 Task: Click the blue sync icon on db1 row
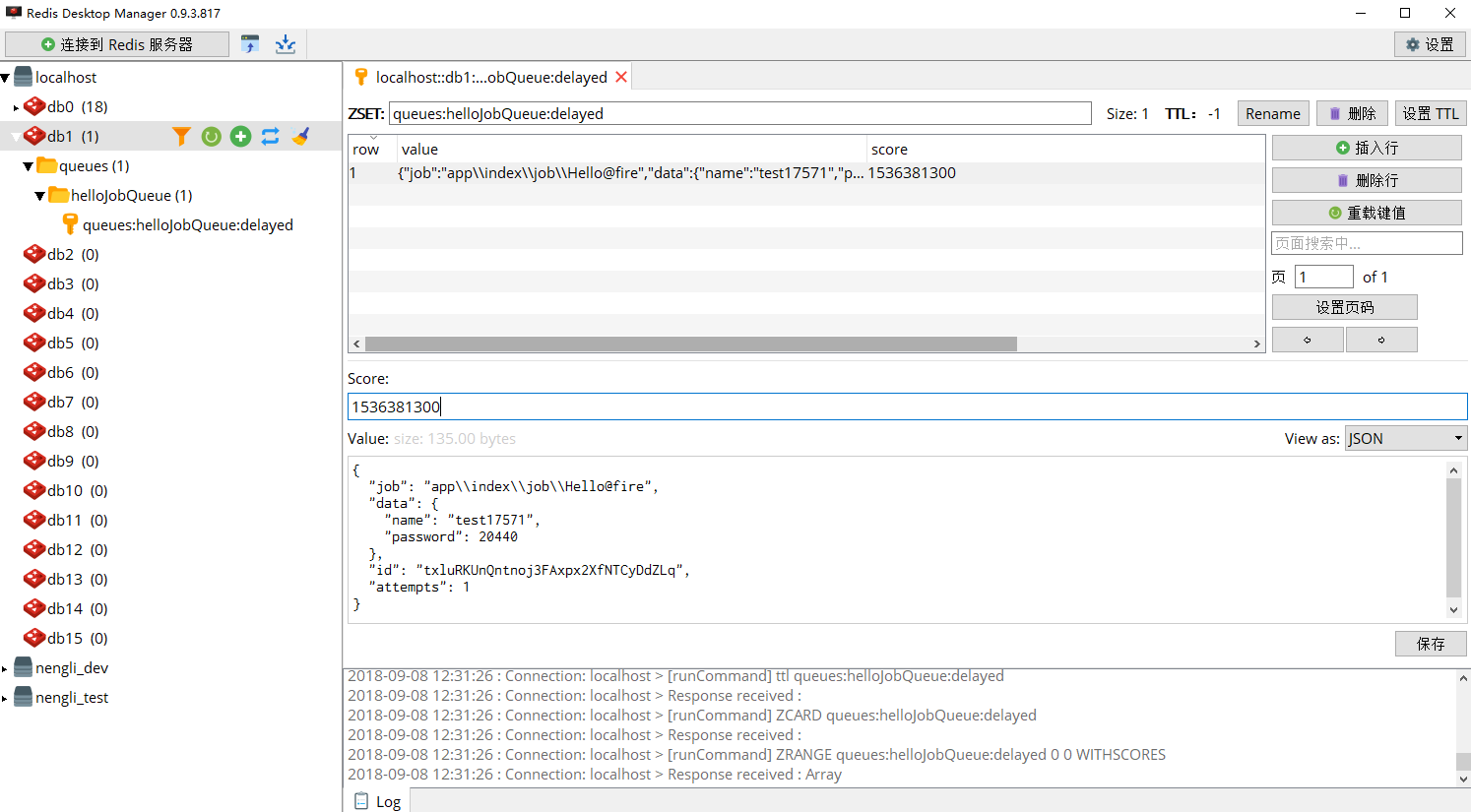[x=270, y=136]
